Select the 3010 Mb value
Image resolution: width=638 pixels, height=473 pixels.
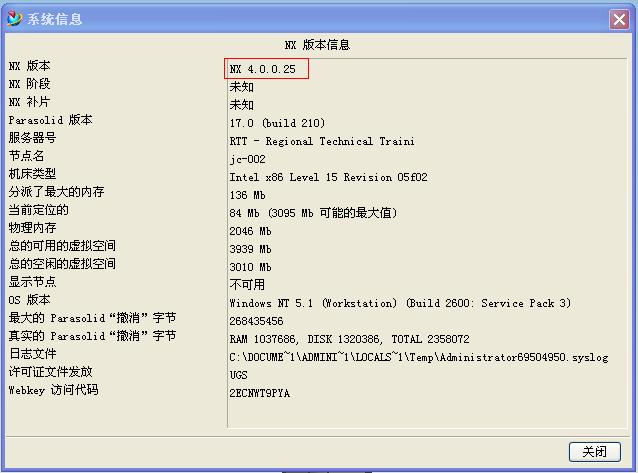point(250,267)
